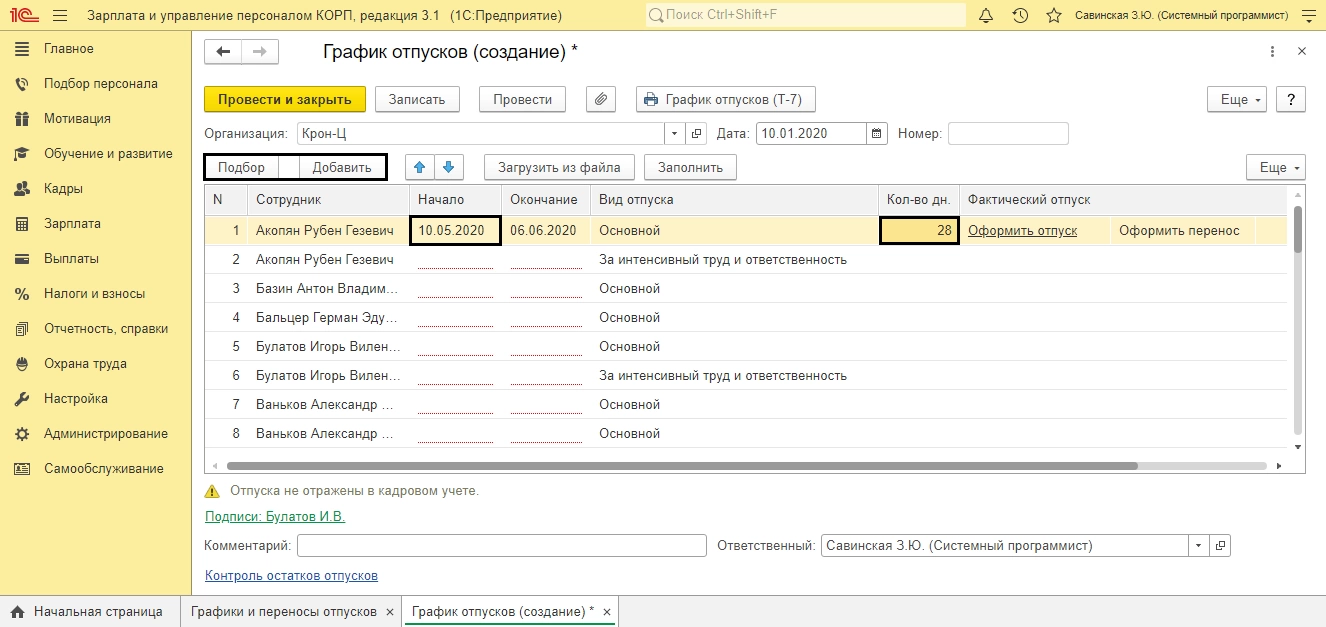This screenshot has height=627, width=1326.
Task: Click Провести и закрыть button
Action: coord(285,99)
